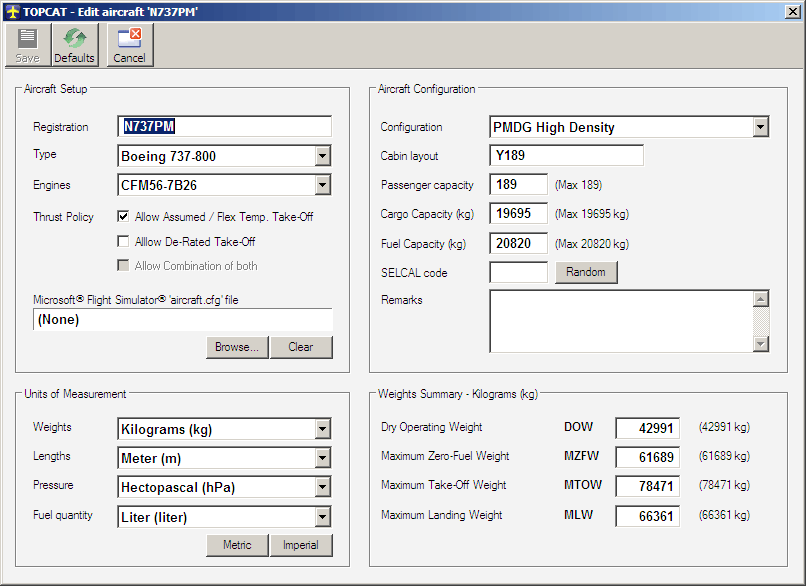The image size is (806, 586).
Task: Click the Registration input field
Action: point(224,127)
